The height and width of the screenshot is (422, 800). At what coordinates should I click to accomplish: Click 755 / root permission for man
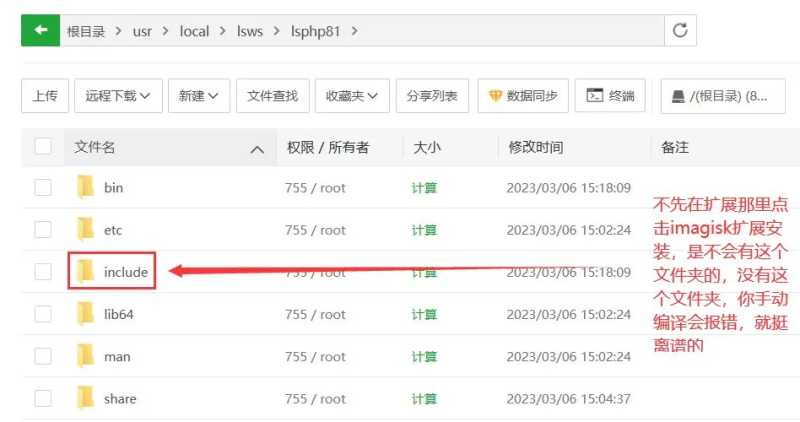point(315,357)
